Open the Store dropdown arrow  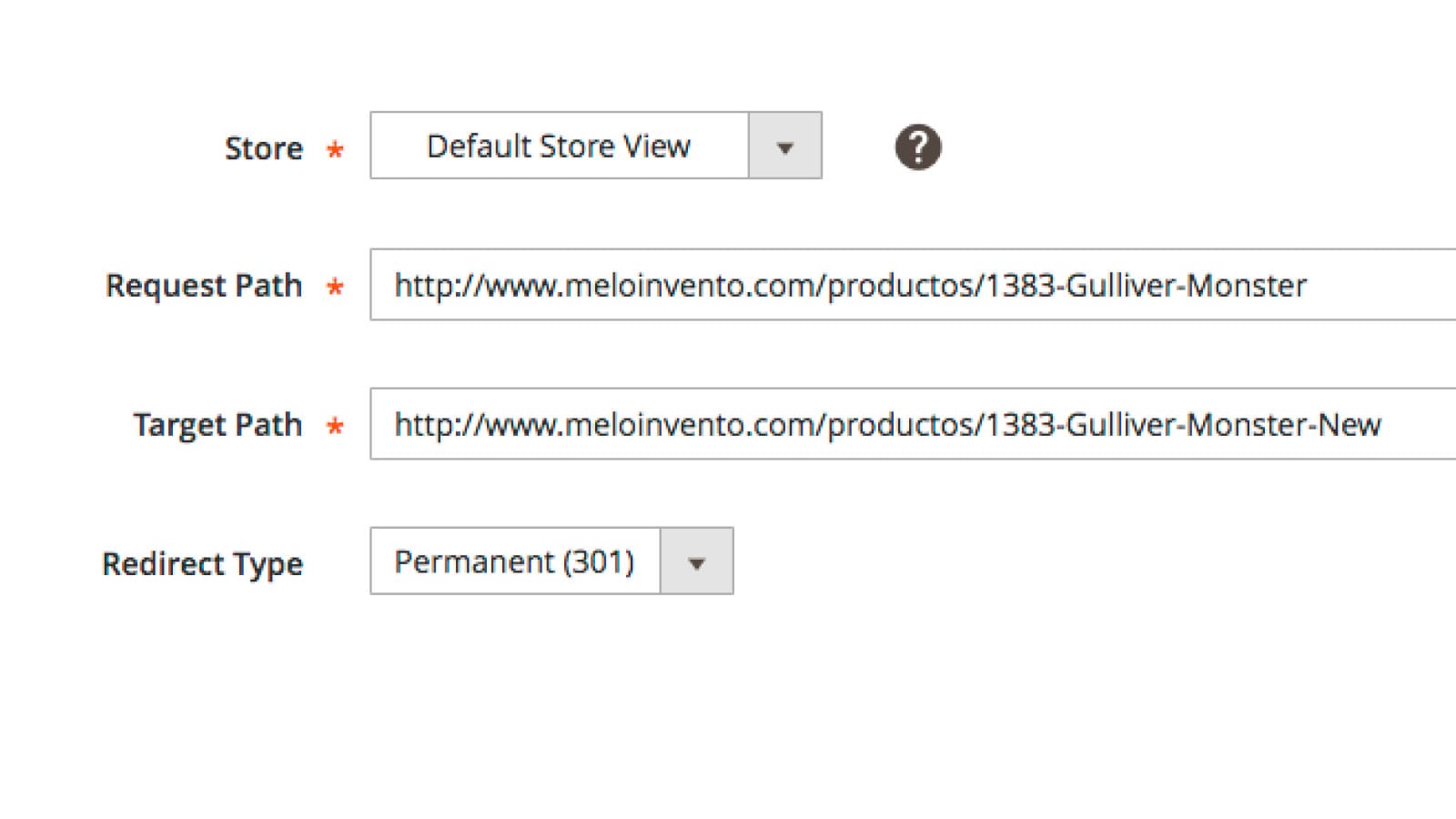(785, 146)
